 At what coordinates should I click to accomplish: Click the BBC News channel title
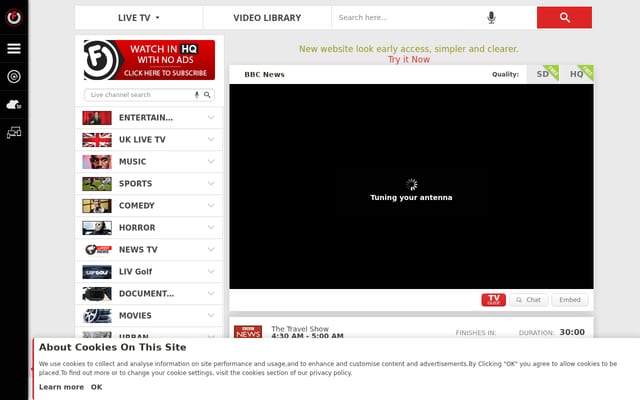tap(264, 74)
